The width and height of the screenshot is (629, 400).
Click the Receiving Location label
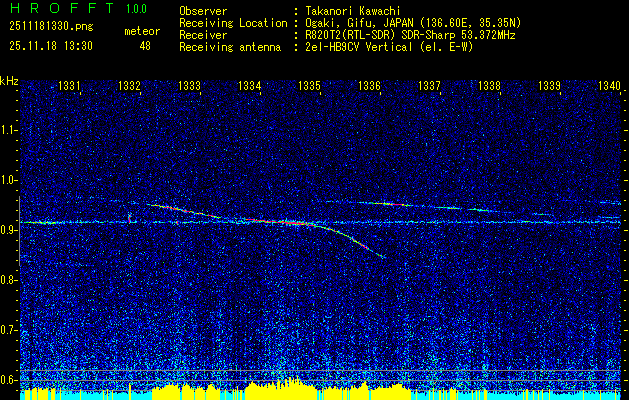tap(233, 23)
